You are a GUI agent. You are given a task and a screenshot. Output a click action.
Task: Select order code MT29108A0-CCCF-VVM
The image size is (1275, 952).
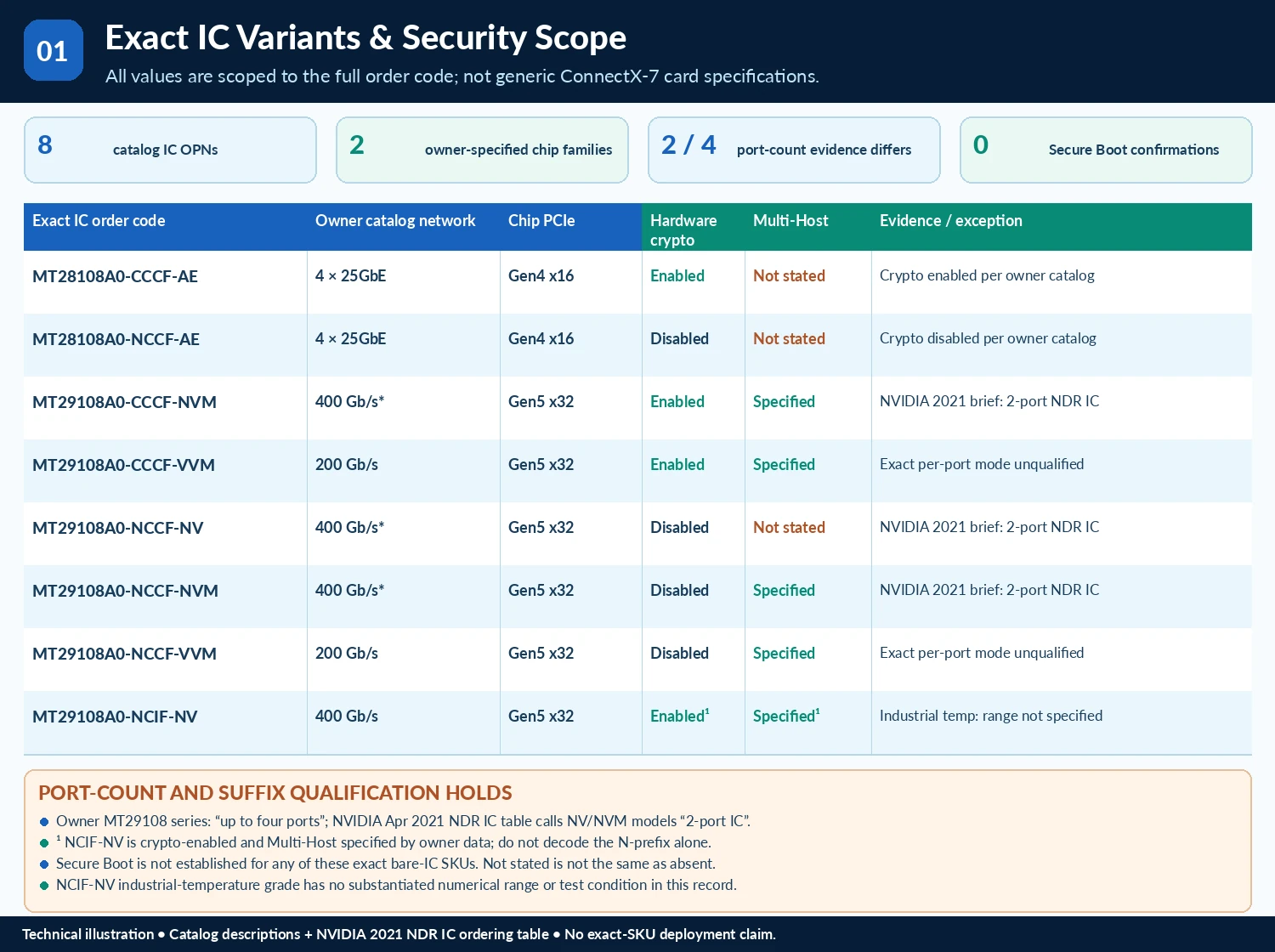point(123,465)
